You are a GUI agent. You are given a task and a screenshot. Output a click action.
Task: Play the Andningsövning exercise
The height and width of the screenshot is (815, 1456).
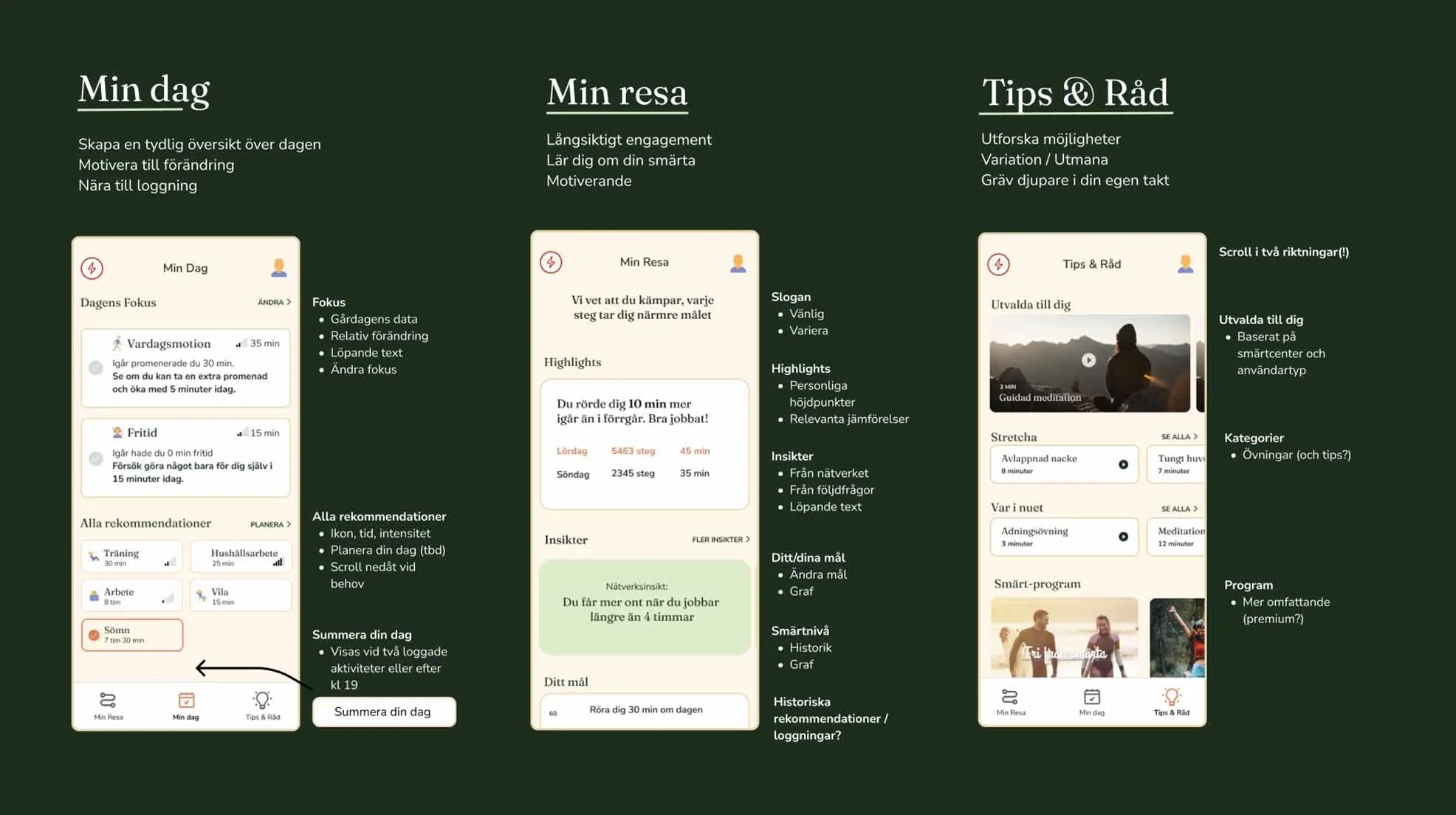(1123, 537)
